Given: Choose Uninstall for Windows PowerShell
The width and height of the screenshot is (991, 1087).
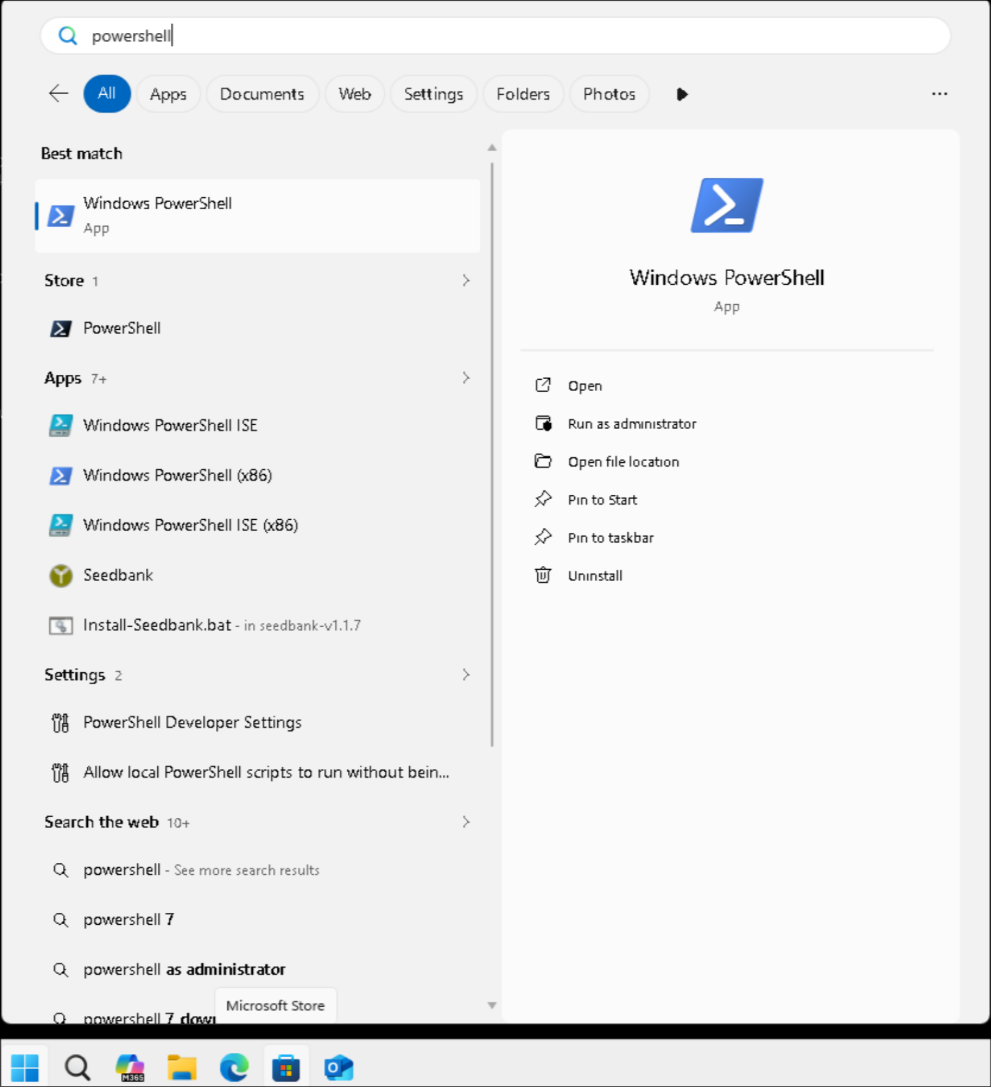Looking at the screenshot, I should point(595,575).
